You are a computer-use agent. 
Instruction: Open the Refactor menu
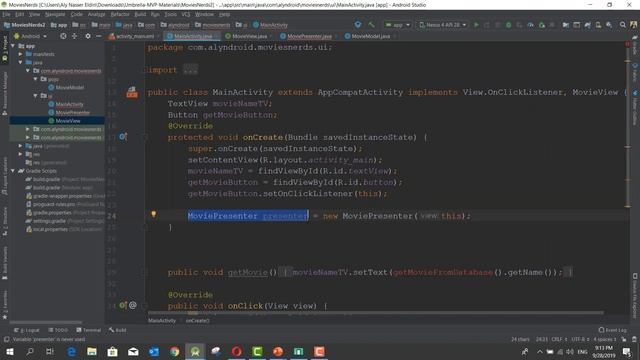[x=120, y=14]
